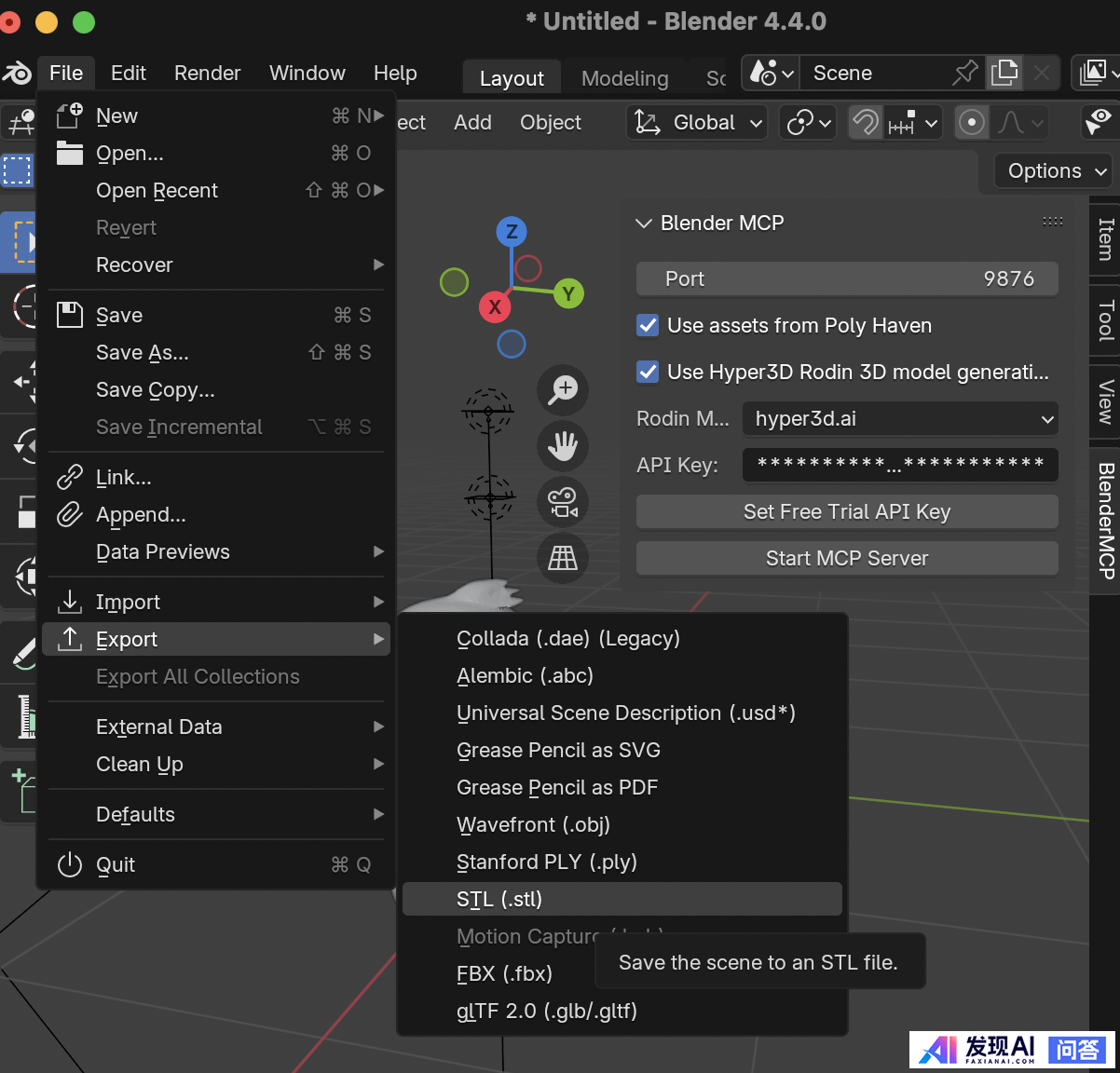Click the editor type icon at left
This screenshot has width=1120, height=1073.
20,122
